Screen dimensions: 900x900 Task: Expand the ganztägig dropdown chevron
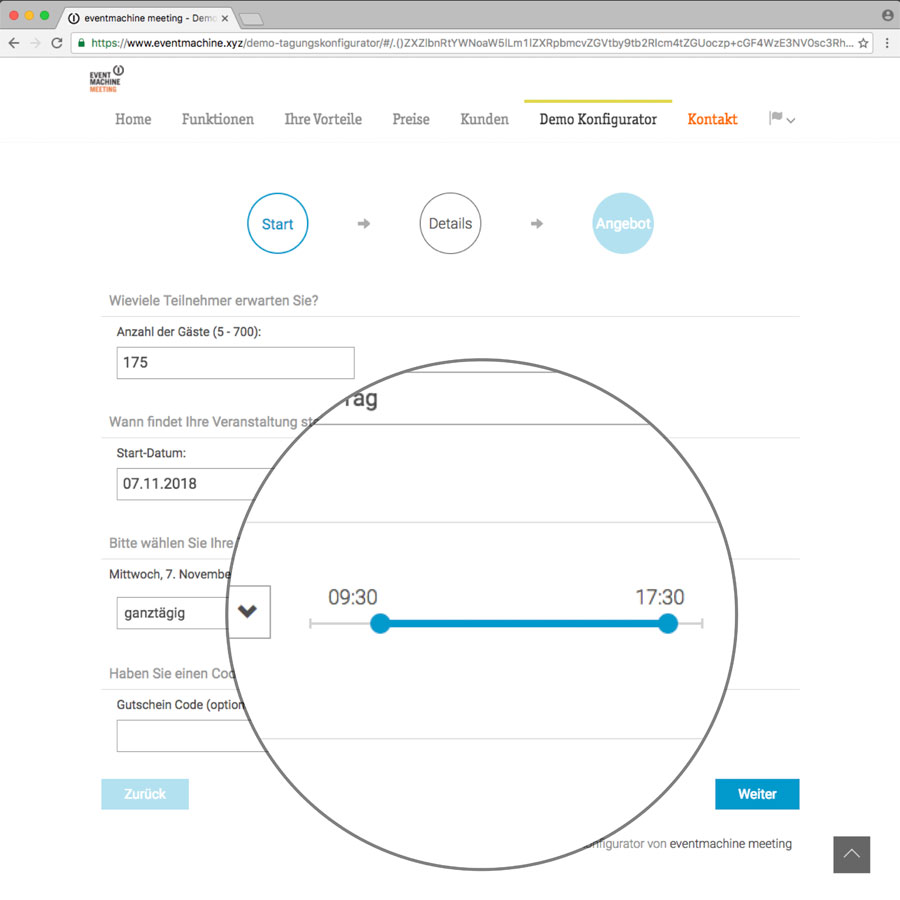(x=248, y=612)
